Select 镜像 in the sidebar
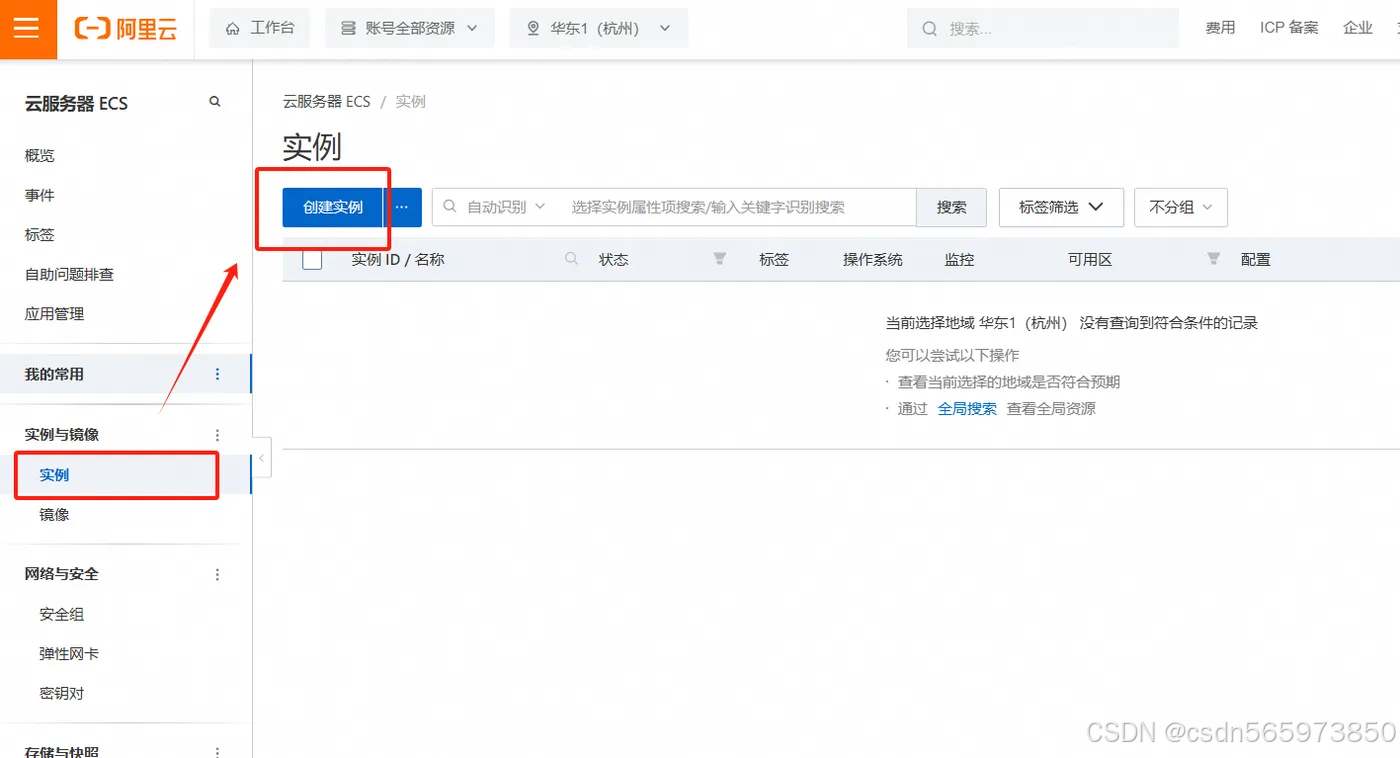Viewport: 1400px width, 758px height. pyautogui.click(x=55, y=515)
